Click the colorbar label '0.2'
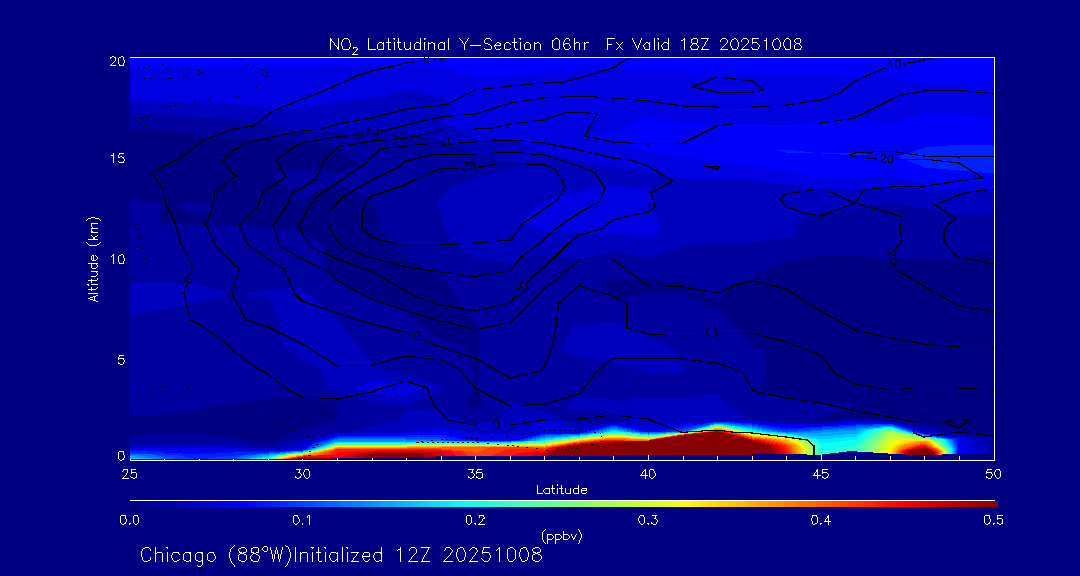 pyautogui.click(x=475, y=520)
